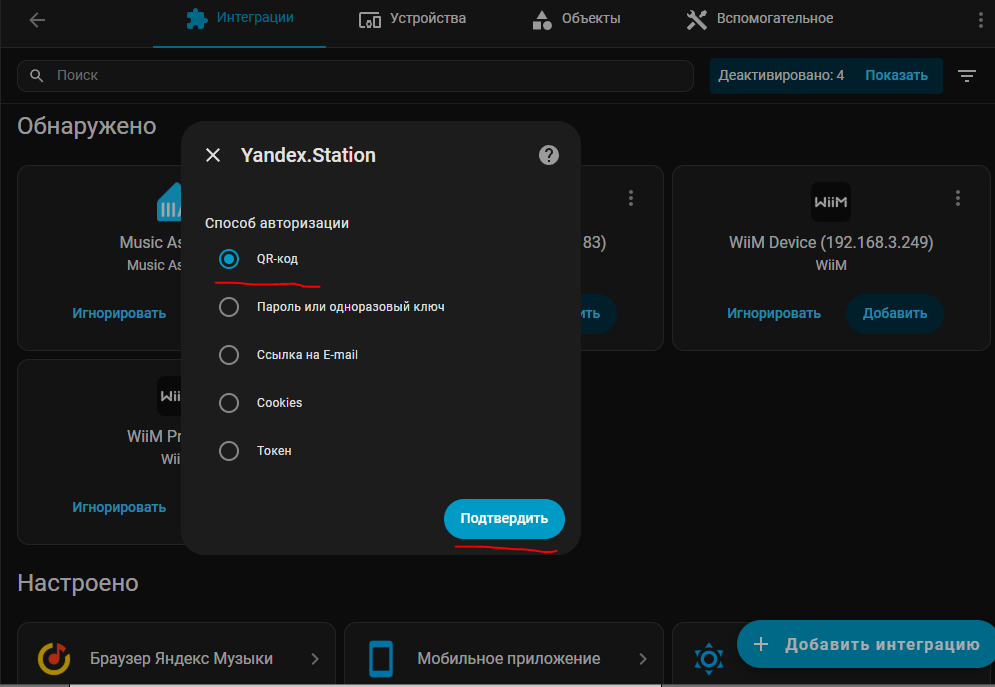
Task: Click the search magnifier icon
Action: point(37,75)
